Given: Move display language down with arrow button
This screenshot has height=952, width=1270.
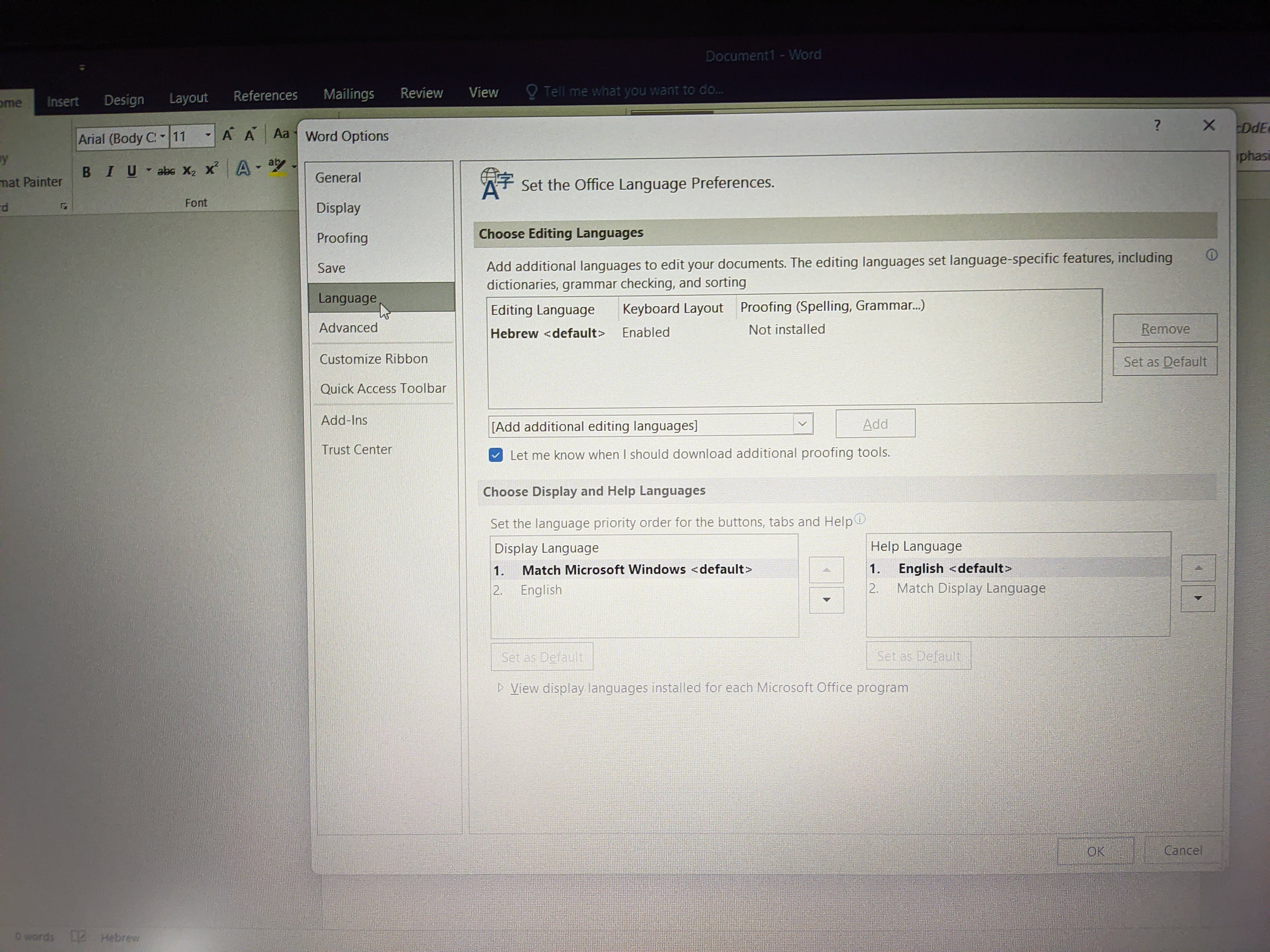Looking at the screenshot, I should point(826,600).
